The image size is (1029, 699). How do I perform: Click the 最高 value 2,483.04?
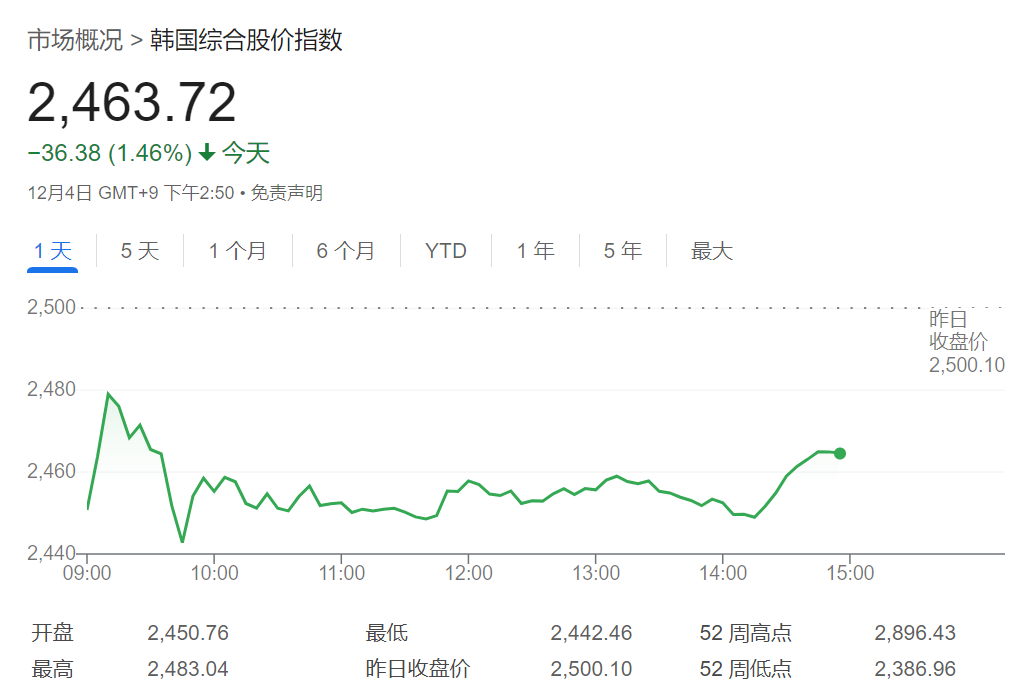click(188, 669)
